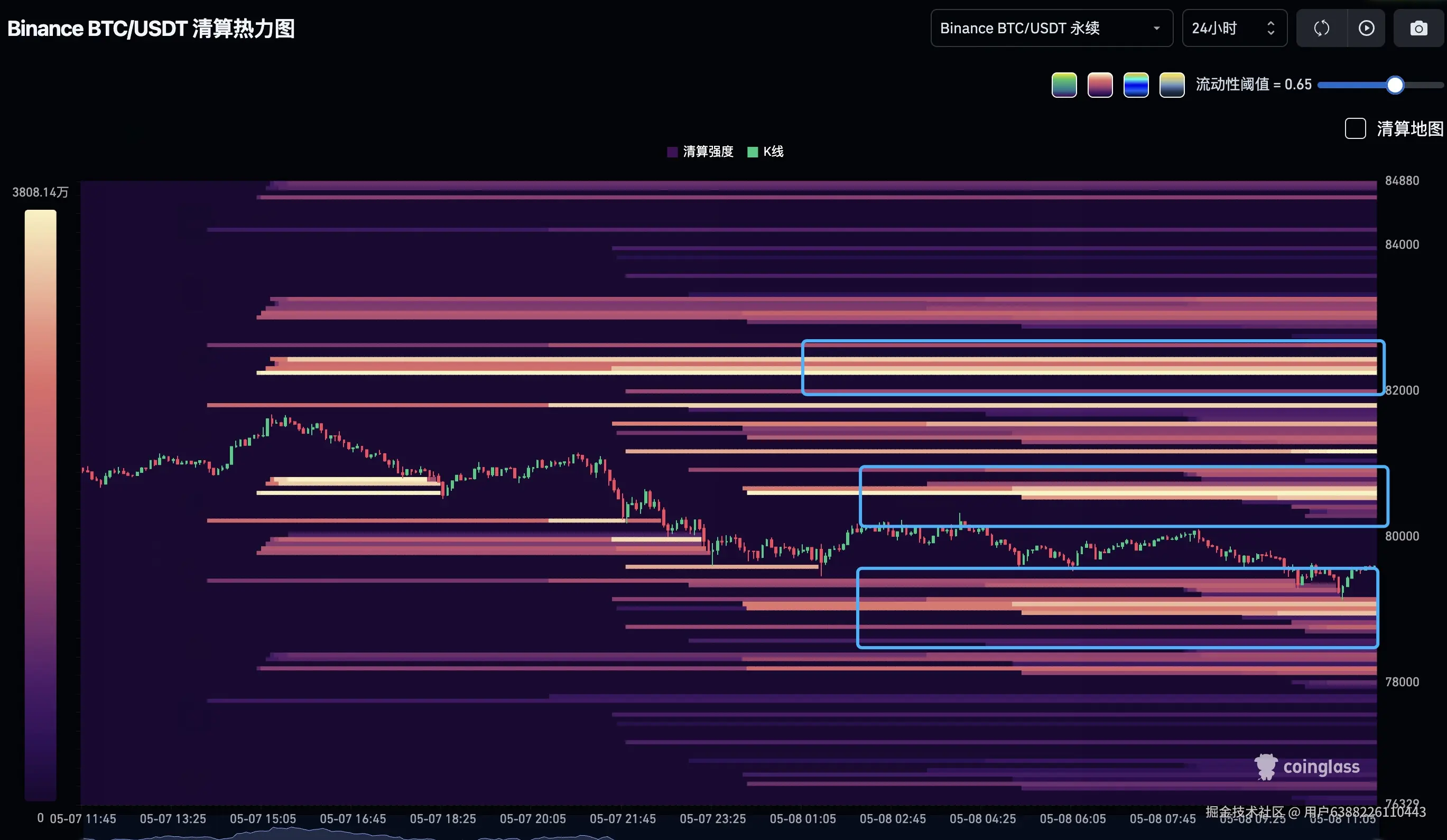
Task: Click the 05-07 13:25 time axis label
Action: pyautogui.click(x=173, y=819)
